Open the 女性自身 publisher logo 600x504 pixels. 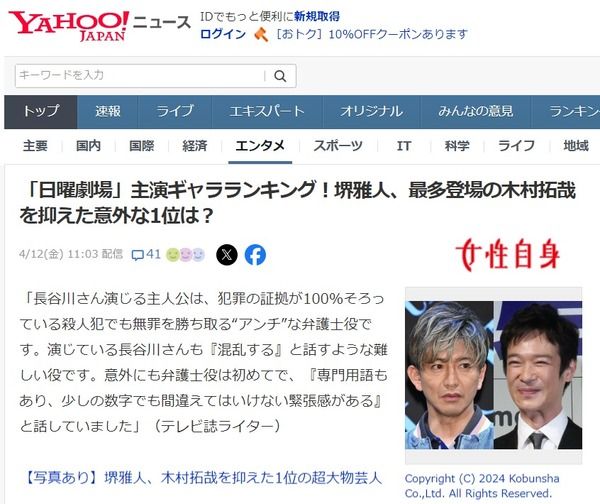[x=508, y=254]
